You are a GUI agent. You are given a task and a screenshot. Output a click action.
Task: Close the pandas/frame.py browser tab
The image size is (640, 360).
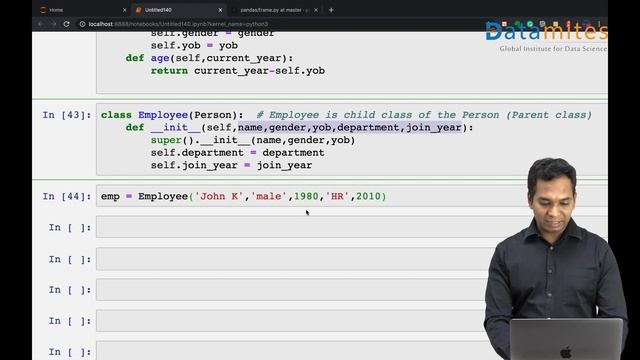[x=316, y=10]
